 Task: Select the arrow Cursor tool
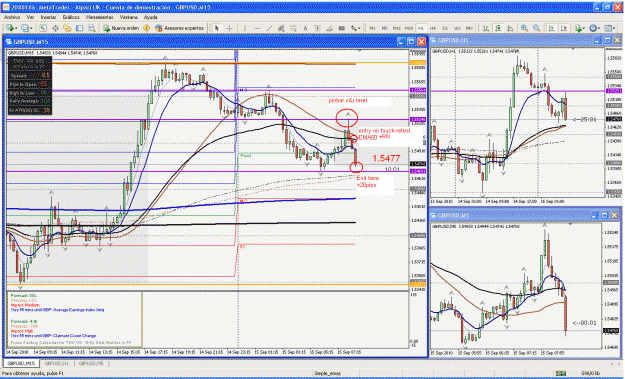(x=216, y=28)
